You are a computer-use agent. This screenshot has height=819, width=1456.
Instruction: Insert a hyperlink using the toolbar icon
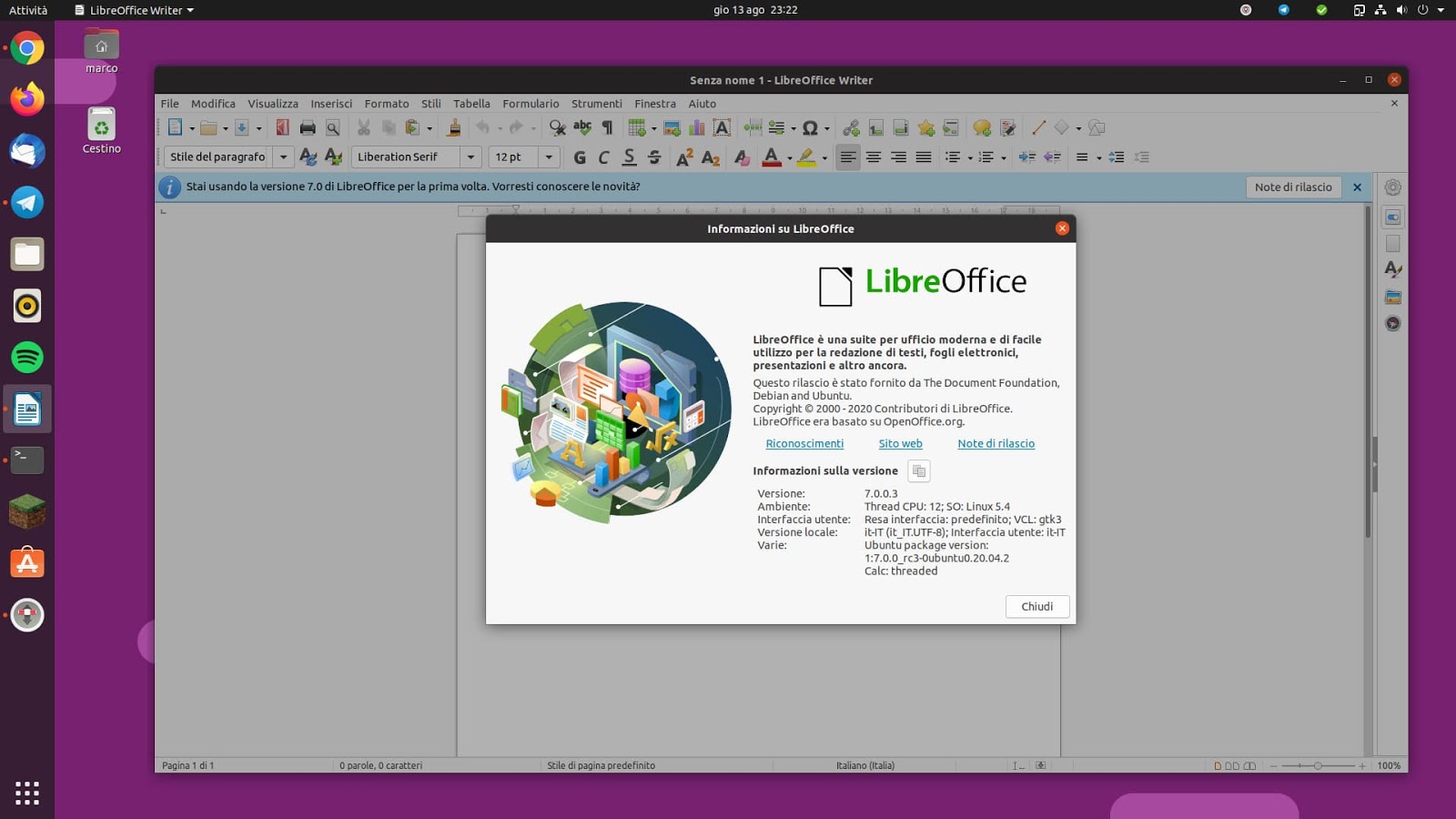click(852, 127)
